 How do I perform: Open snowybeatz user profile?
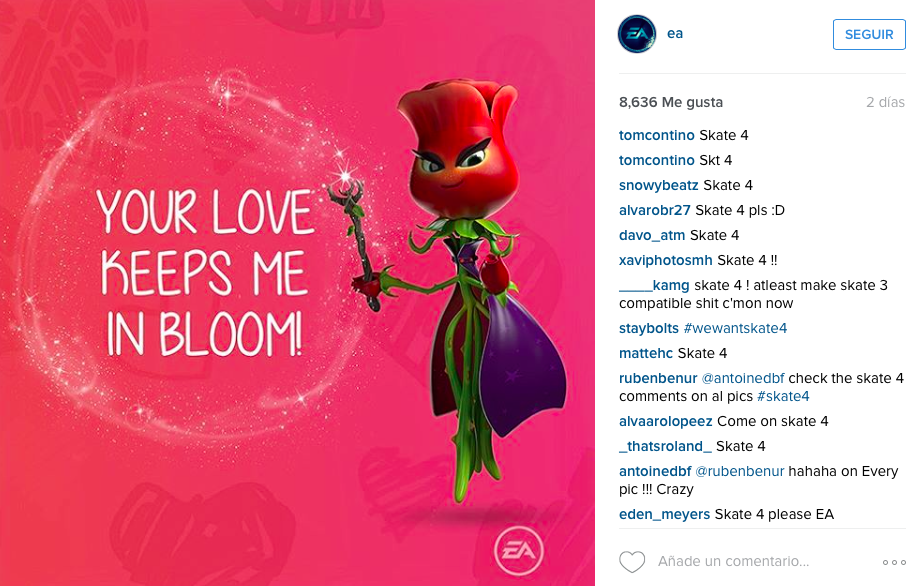(x=658, y=185)
